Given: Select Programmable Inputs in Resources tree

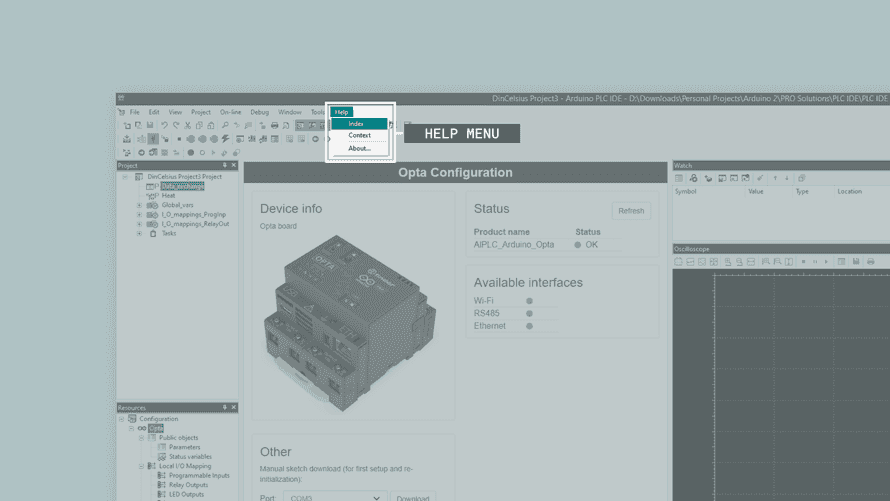Looking at the screenshot, I should 199,475.
